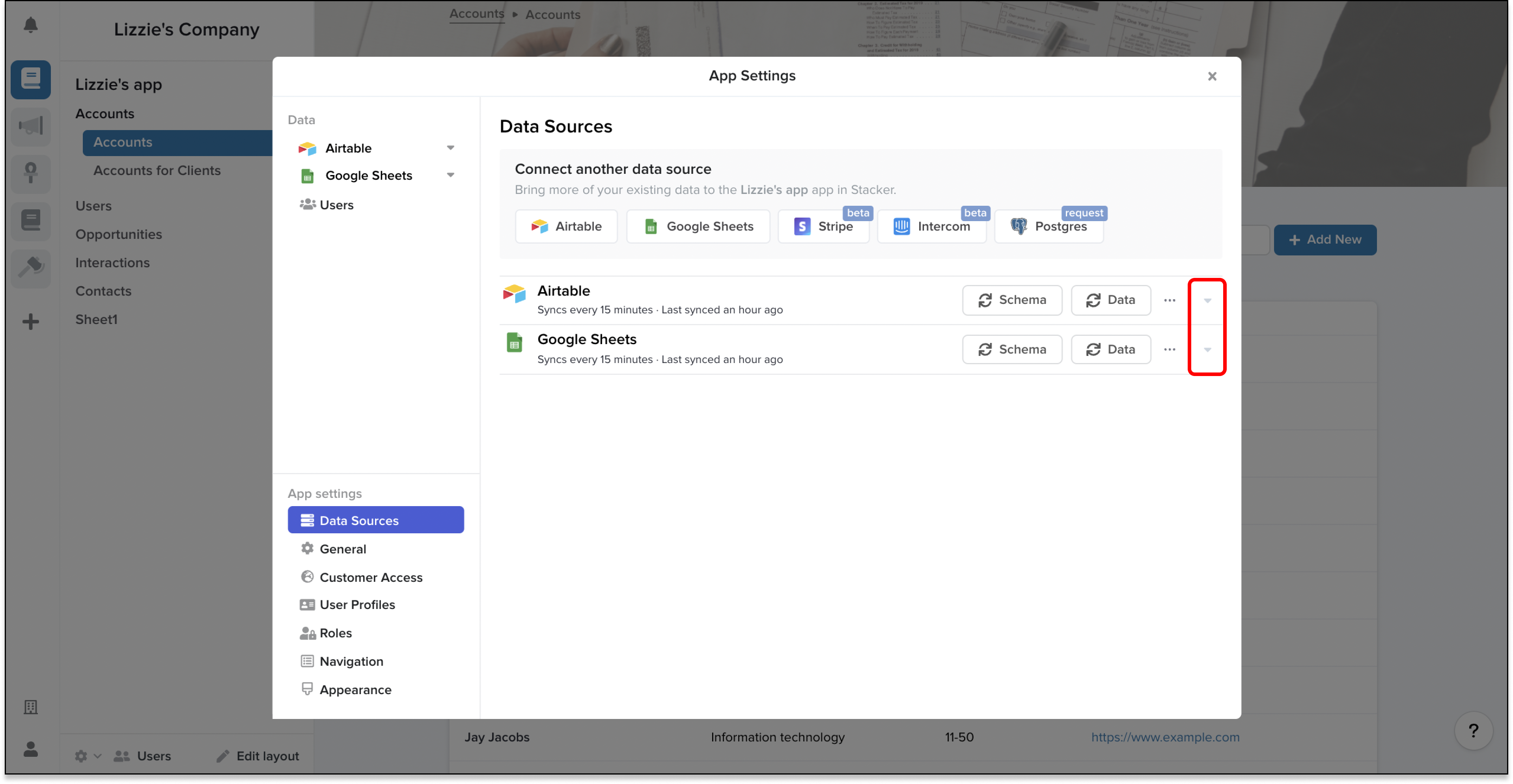Viewport: 1513px width, 784px height.
Task: Click the Google Sheets data source row logo
Action: (x=514, y=343)
